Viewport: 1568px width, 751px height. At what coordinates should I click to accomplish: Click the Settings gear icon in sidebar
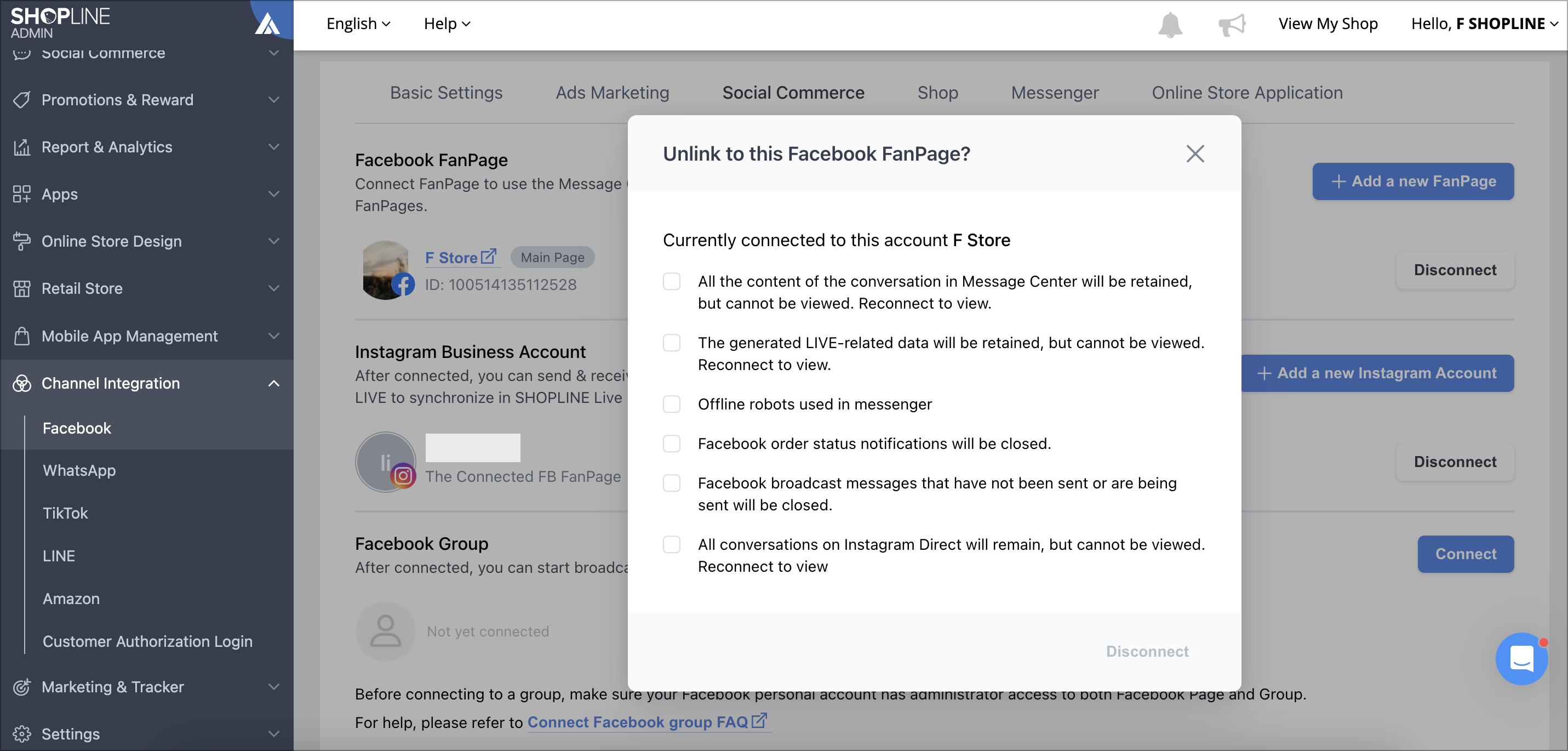pyautogui.click(x=21, y=733)
